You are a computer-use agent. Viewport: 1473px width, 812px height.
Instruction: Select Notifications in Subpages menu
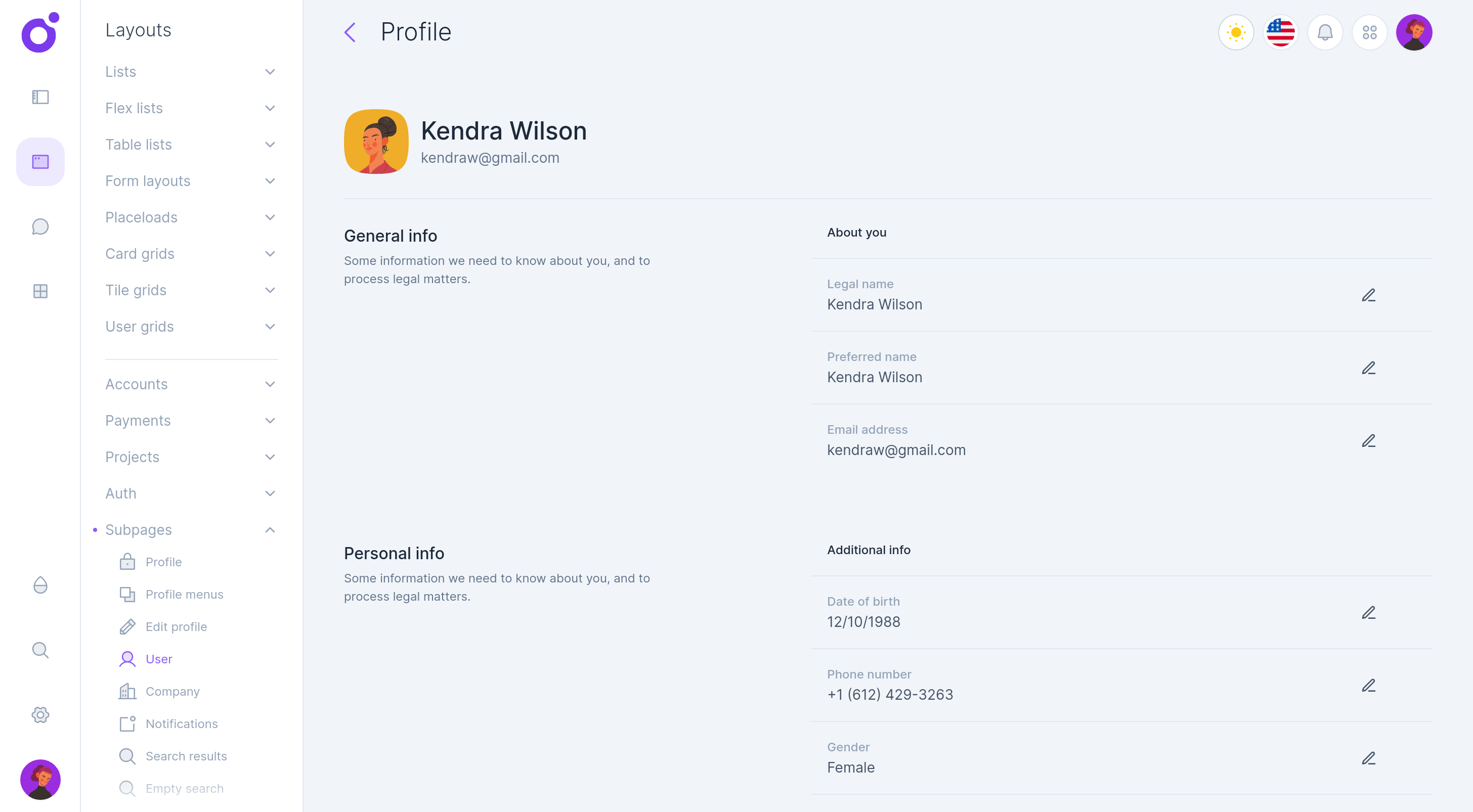[x=181, y=724]
